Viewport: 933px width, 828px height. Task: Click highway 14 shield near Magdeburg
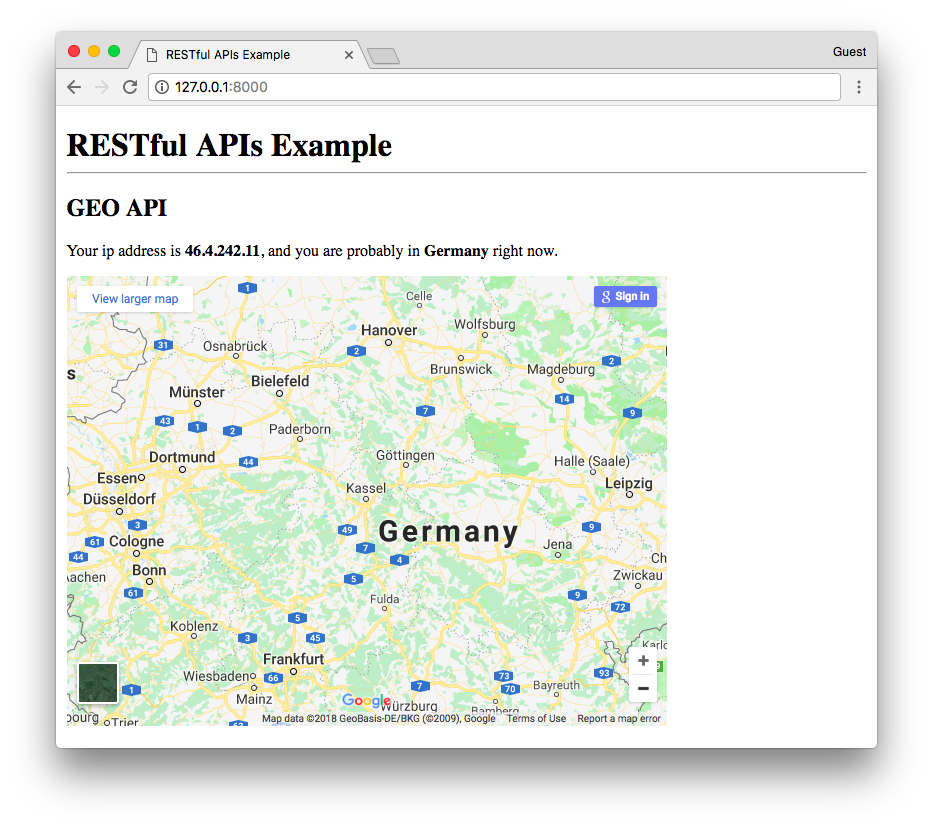click(564, 399)
